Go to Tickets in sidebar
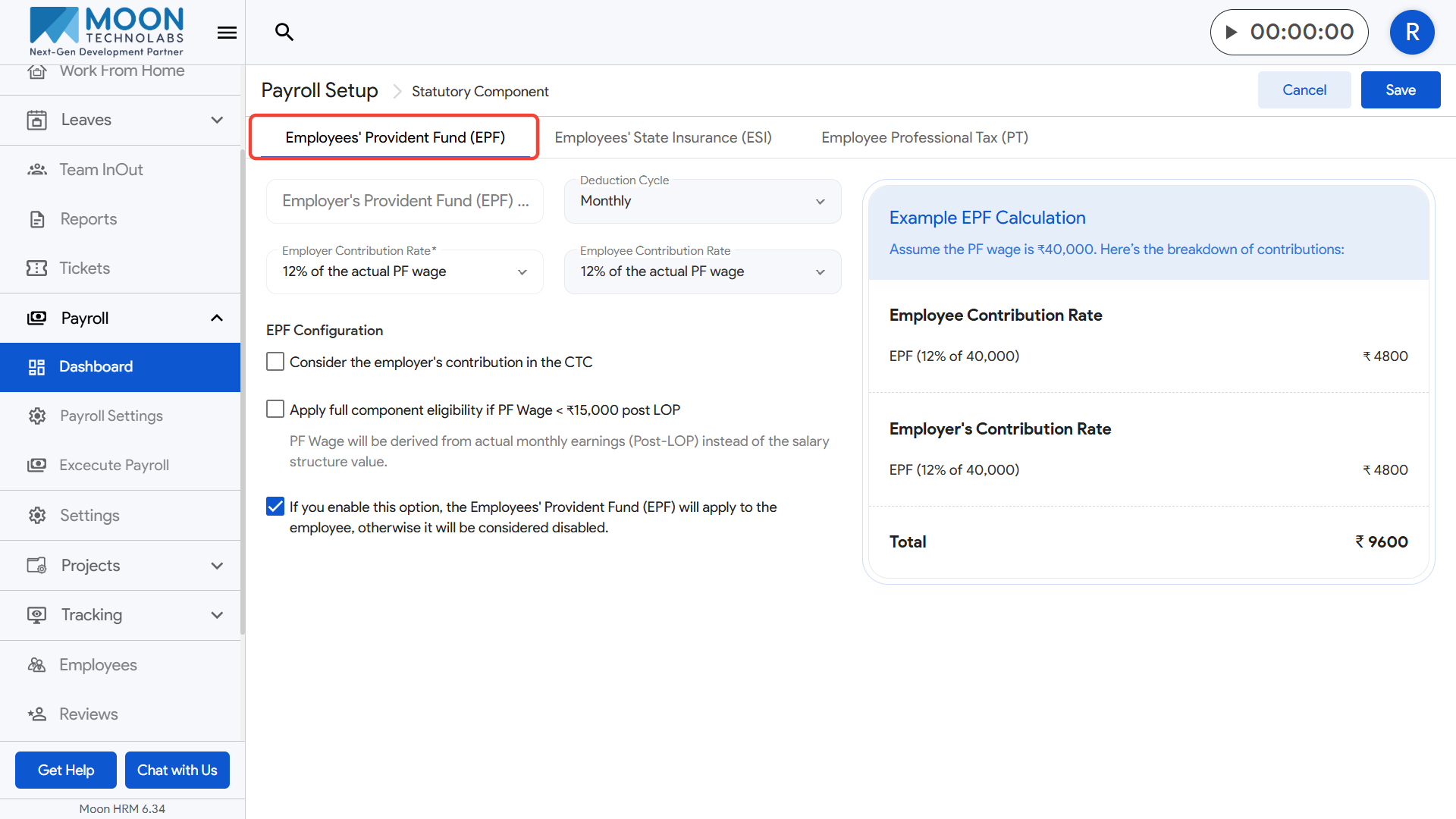 84,268
